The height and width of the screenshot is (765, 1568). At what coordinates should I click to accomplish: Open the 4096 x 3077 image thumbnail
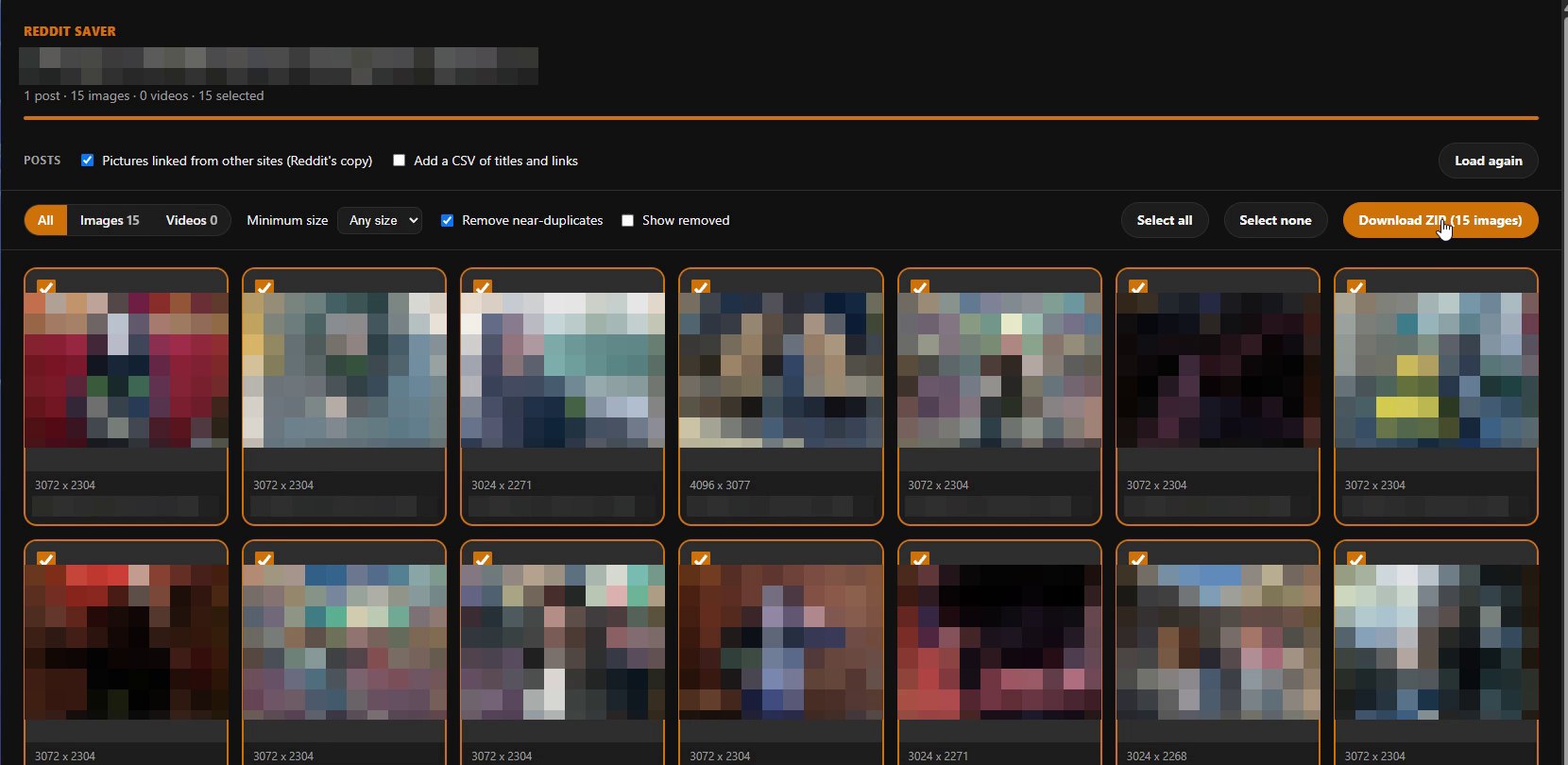780,370
